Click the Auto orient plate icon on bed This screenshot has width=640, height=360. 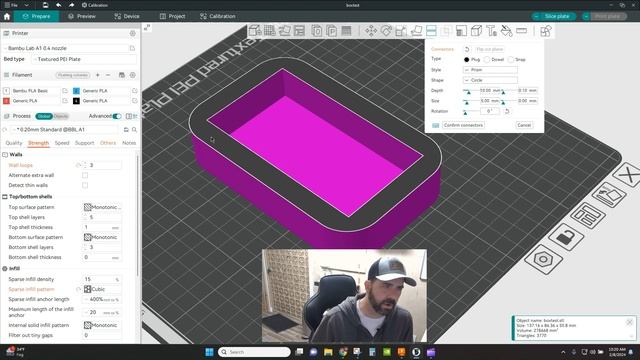(609, 196)
